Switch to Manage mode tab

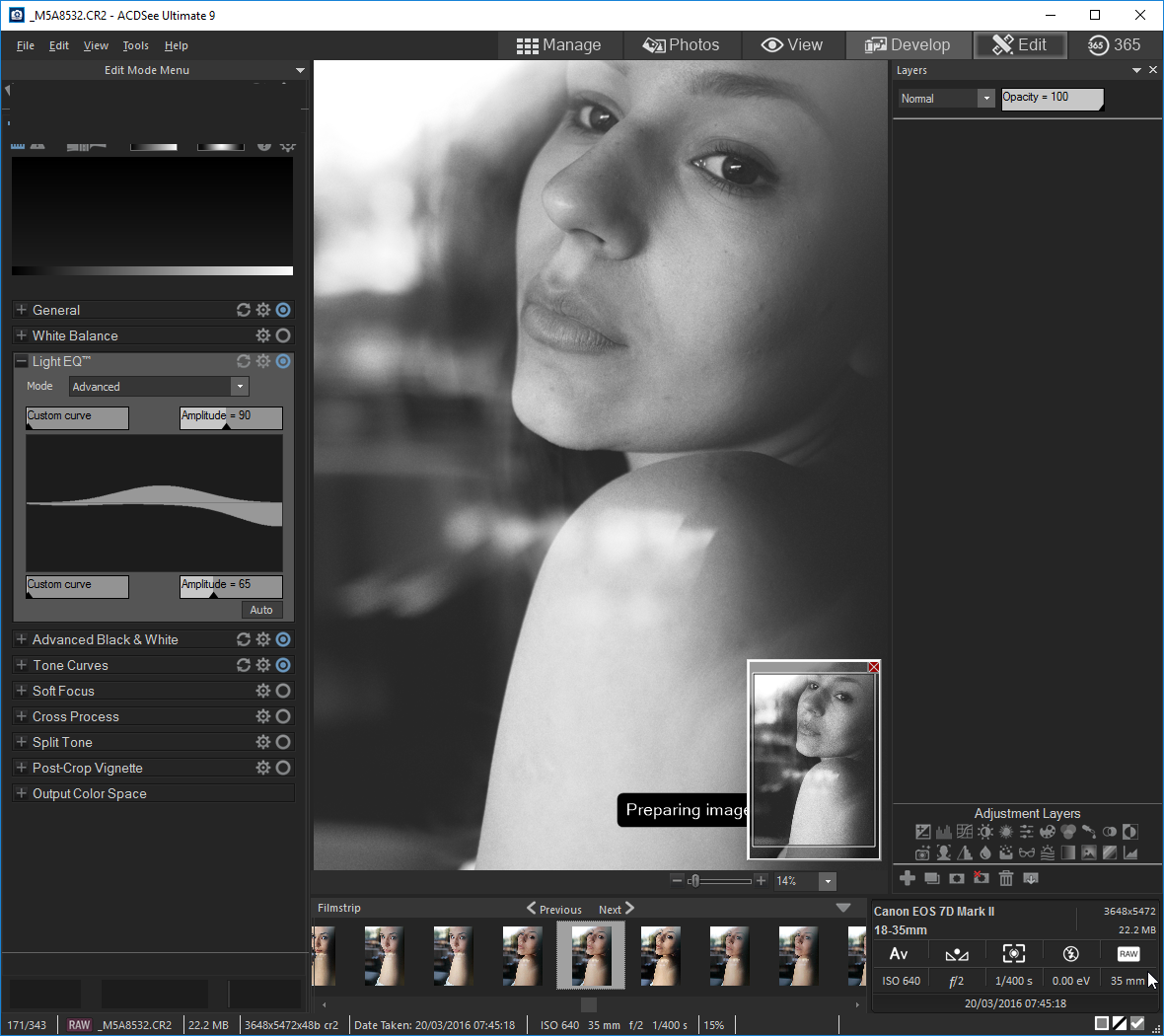point(559,45)
